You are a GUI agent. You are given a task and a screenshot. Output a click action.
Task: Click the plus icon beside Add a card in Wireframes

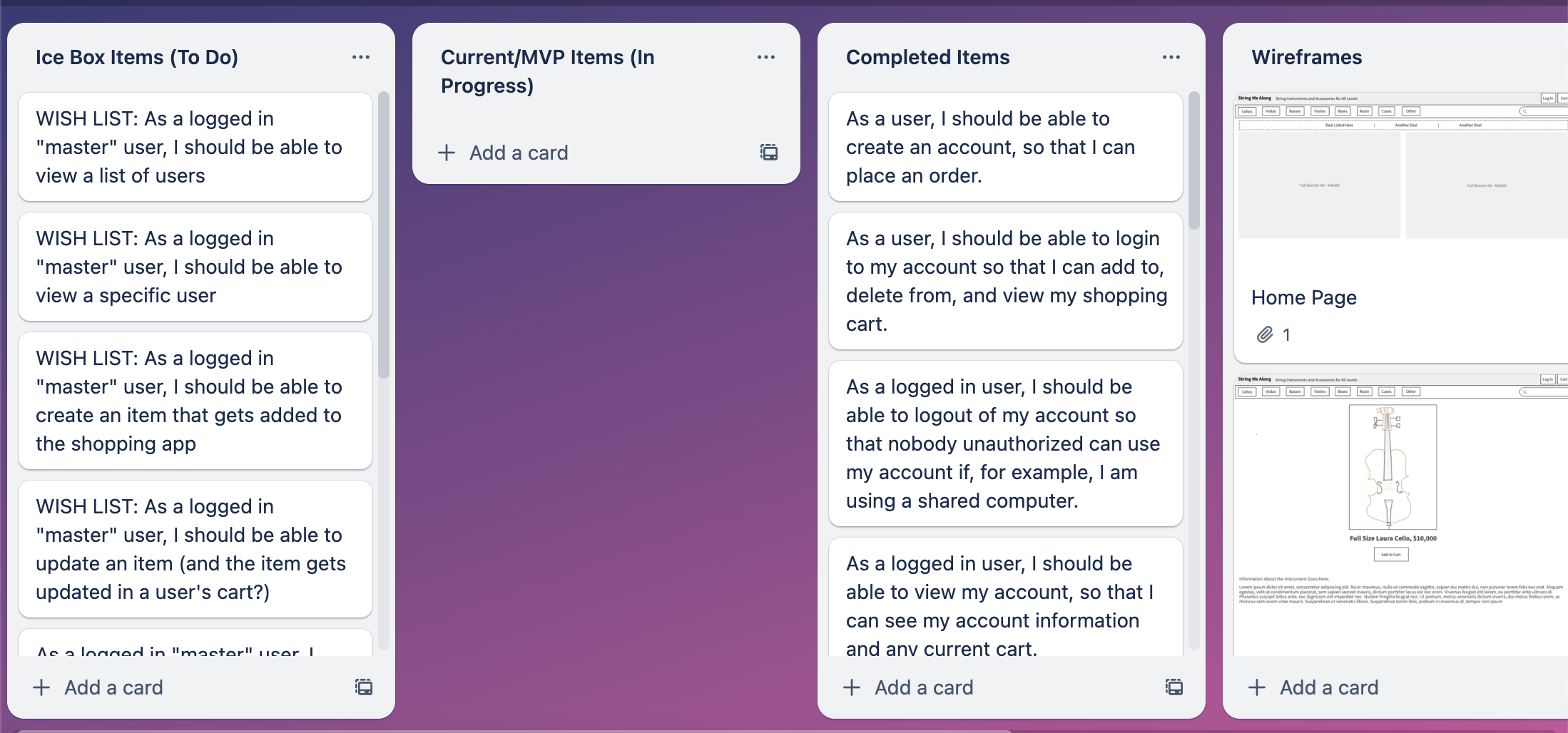coord(1256,687)
